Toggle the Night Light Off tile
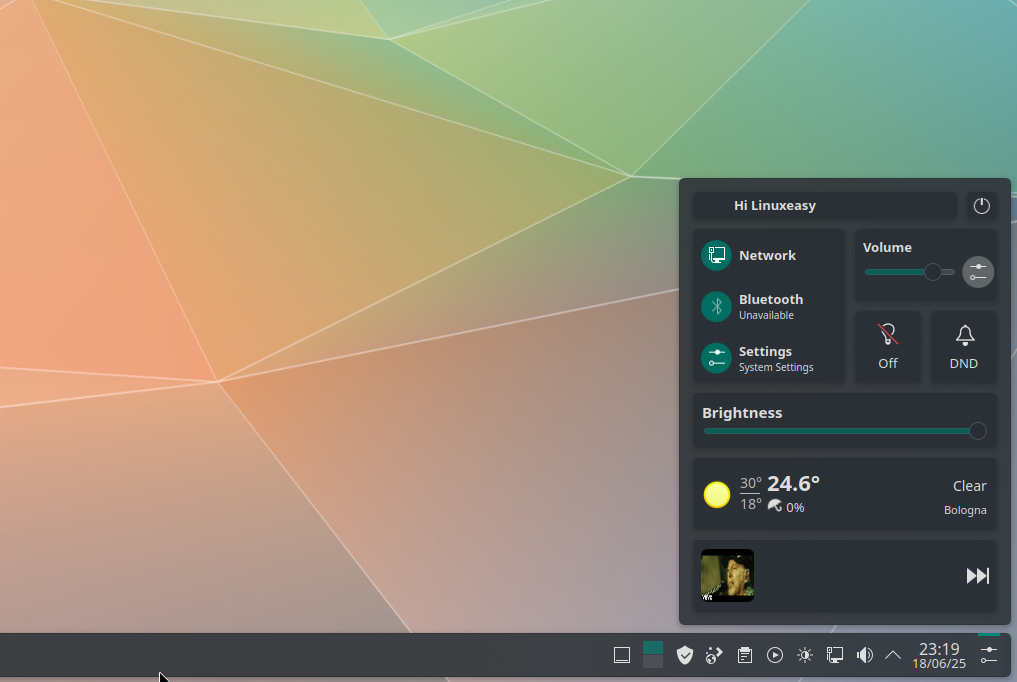Viewport: 1017px width, 682px height. [x=887, y=346]
